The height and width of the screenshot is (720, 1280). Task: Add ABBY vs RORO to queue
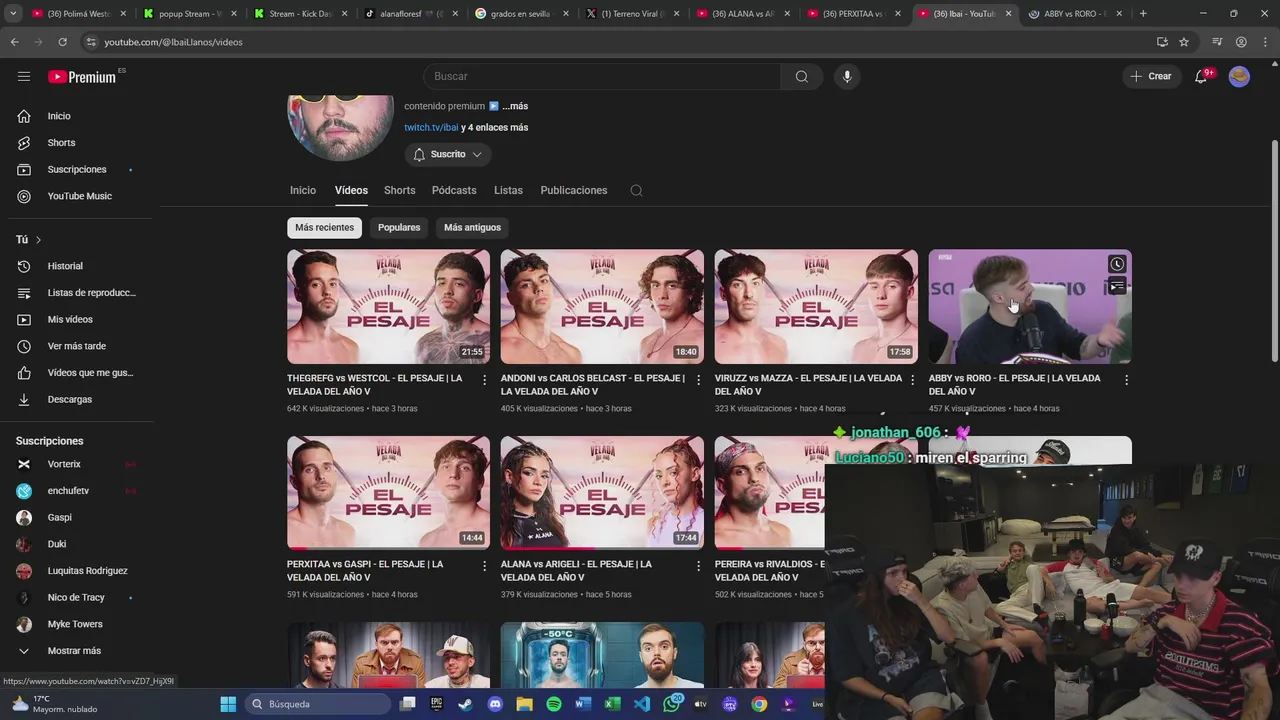pos(1117,286)
